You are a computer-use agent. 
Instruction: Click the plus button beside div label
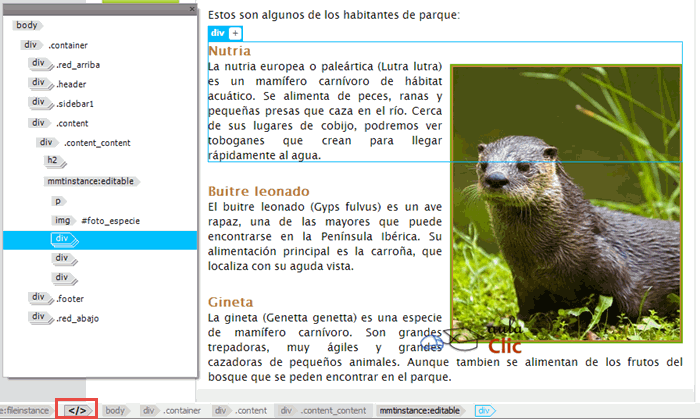point(236,34)
